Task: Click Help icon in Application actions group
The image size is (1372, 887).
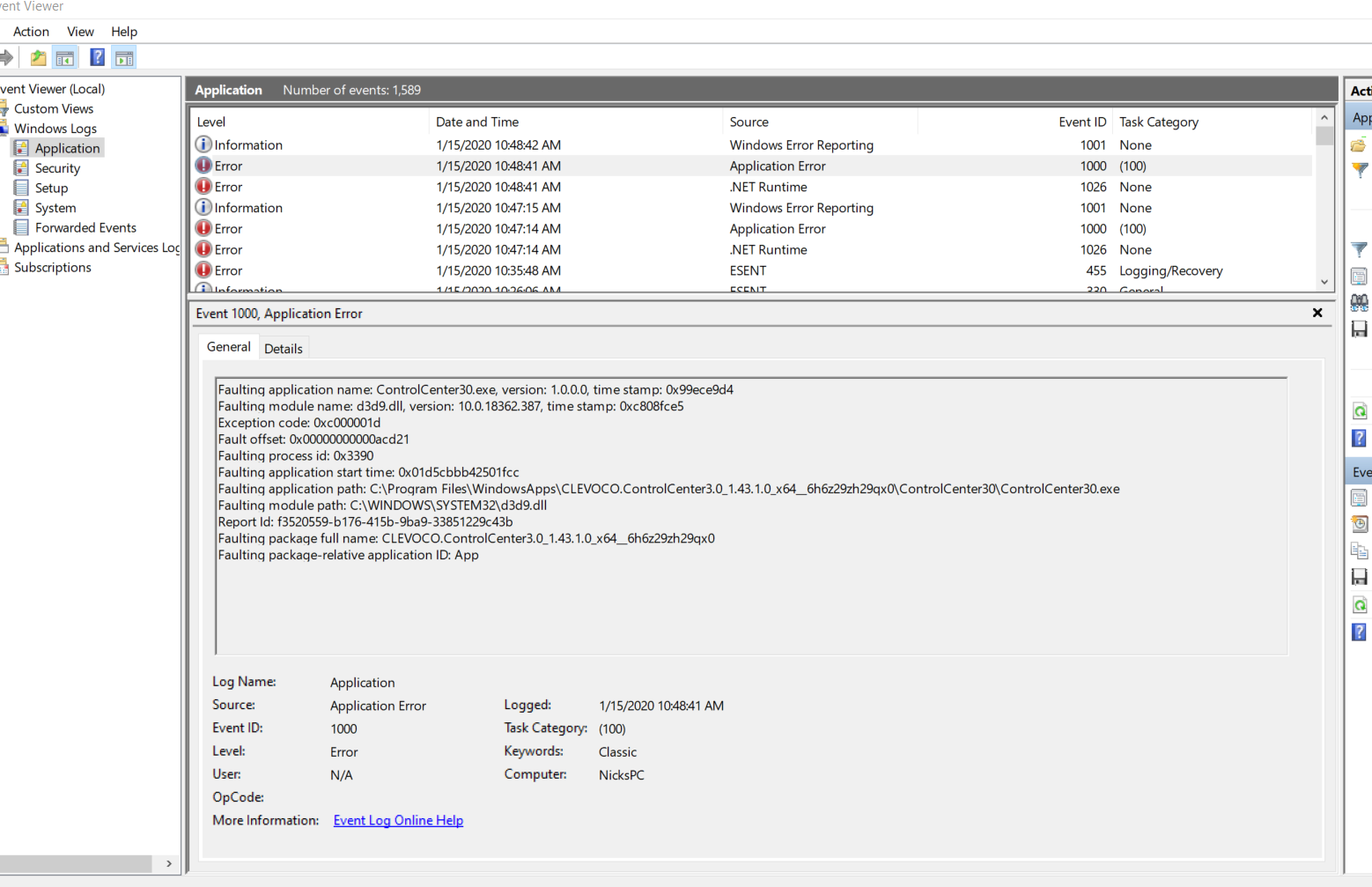Action: 1360,438
